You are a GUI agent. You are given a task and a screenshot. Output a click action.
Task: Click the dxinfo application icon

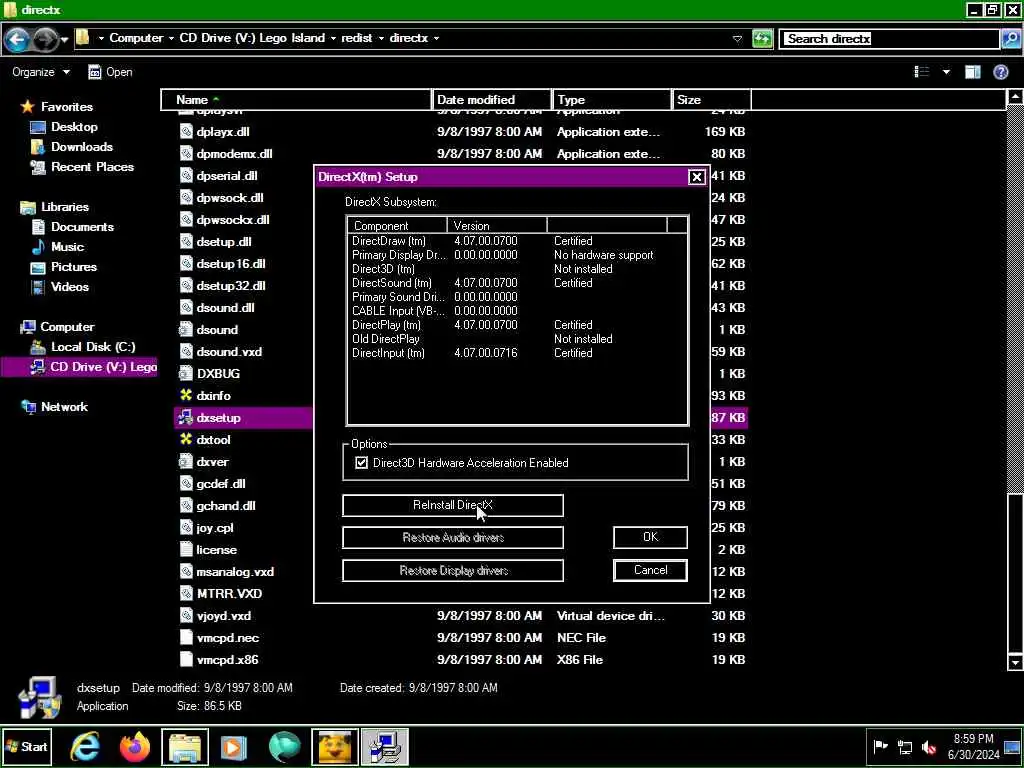186,395
